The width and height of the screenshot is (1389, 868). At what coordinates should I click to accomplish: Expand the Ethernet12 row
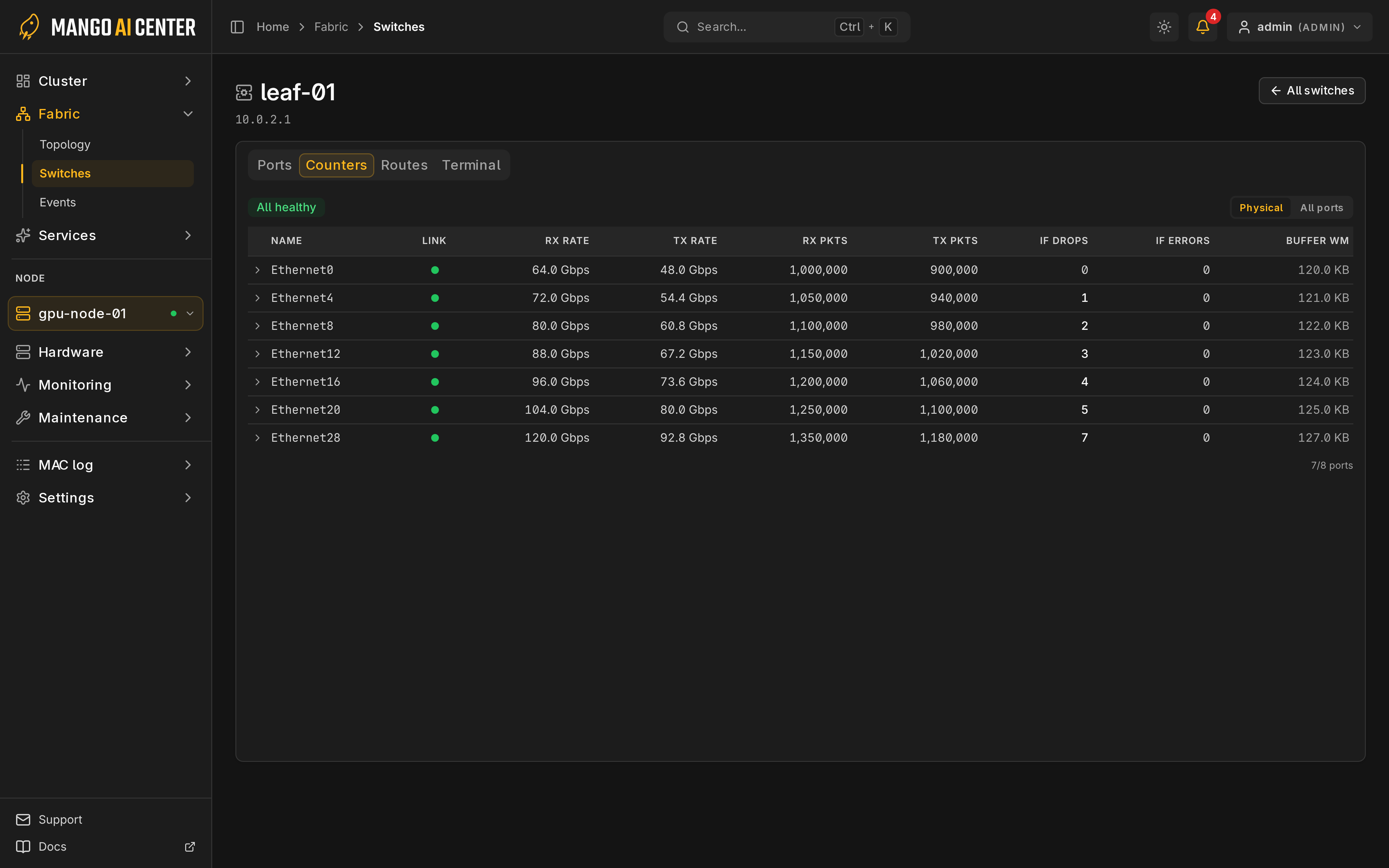tap(258, 354)
